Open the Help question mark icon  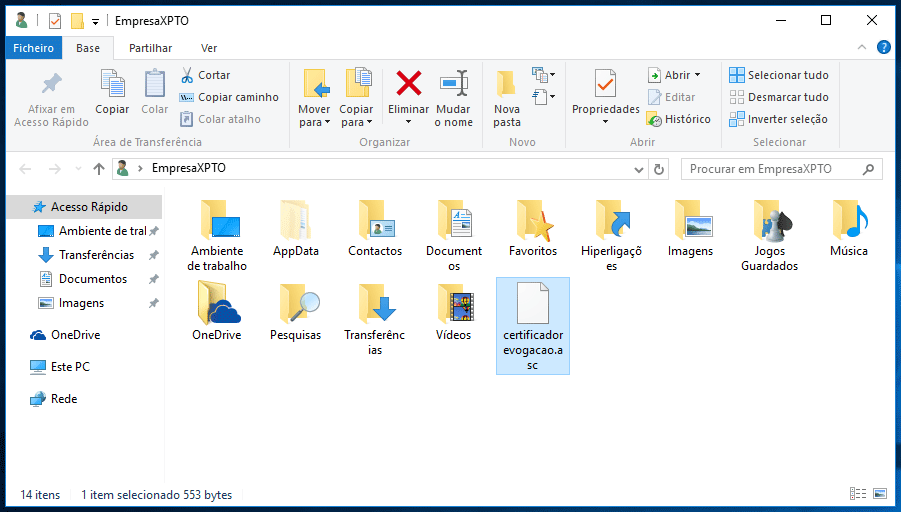click(x=883, y=48)
